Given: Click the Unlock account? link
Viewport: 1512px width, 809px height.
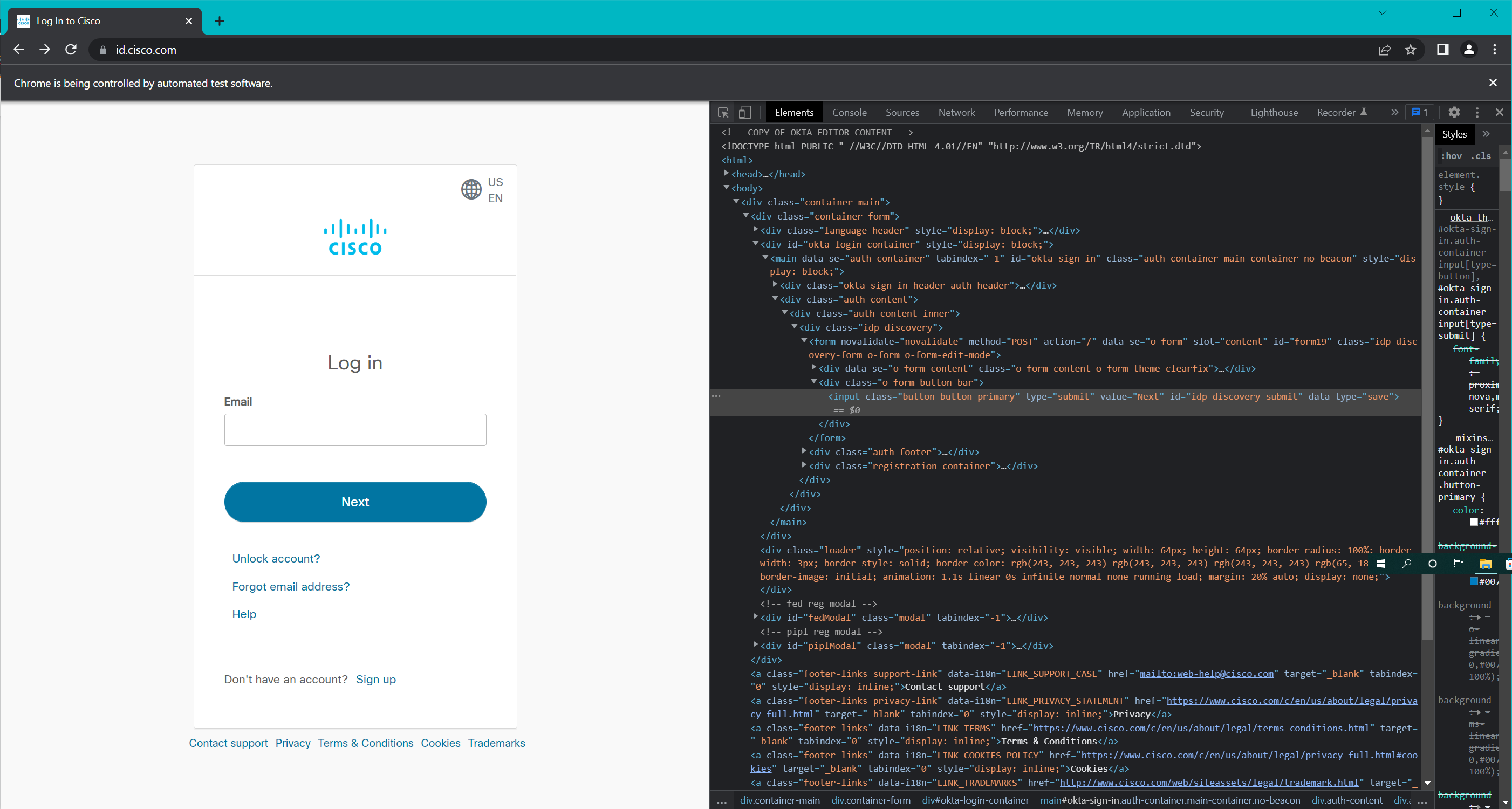Looking at the screenshot, I should coord(276,559).
